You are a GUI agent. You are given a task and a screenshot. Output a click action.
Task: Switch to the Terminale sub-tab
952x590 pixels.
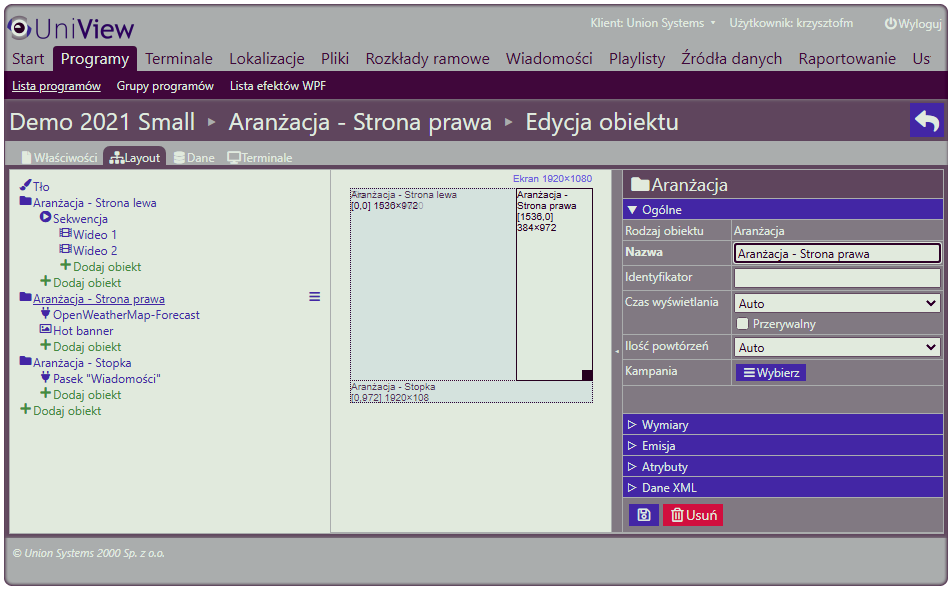pos(260,157)
